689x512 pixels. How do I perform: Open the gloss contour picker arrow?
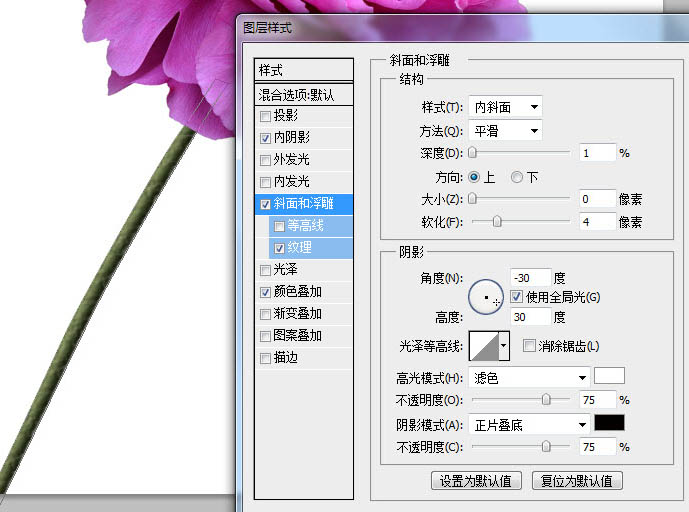coord(504,346)
